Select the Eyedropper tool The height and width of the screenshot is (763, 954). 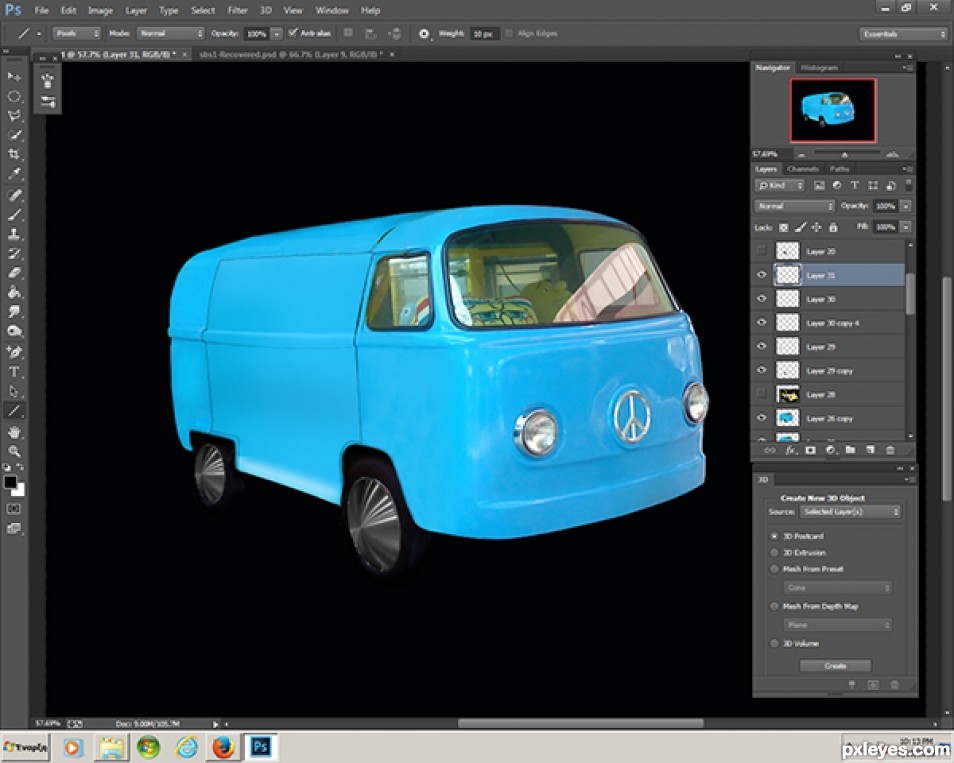pyautogui.click(x=14, y=173)
